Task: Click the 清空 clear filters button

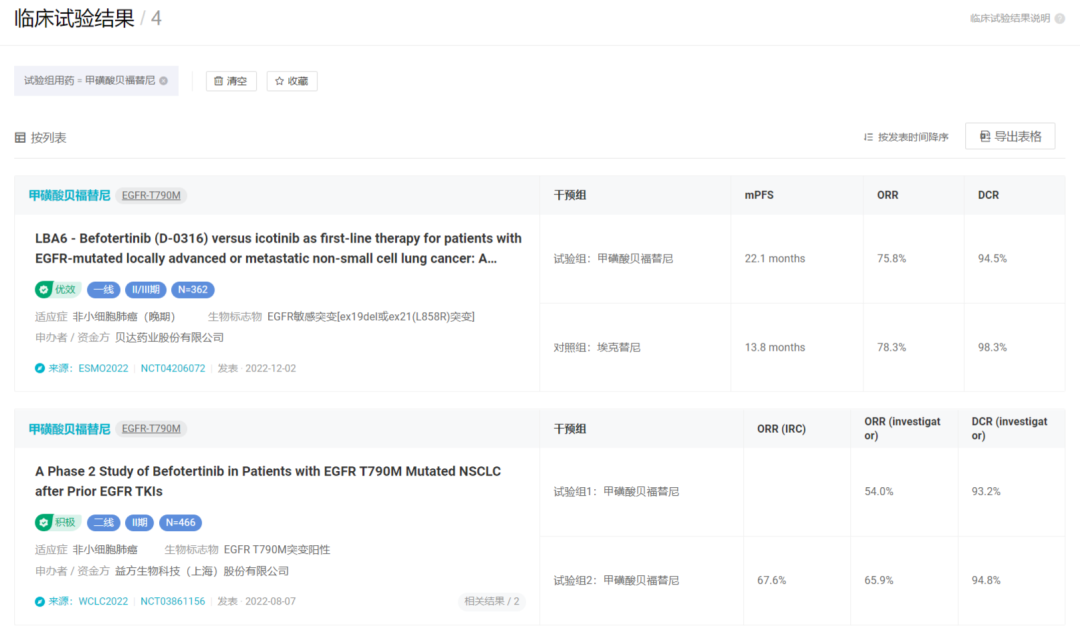Action: point(231,81)
